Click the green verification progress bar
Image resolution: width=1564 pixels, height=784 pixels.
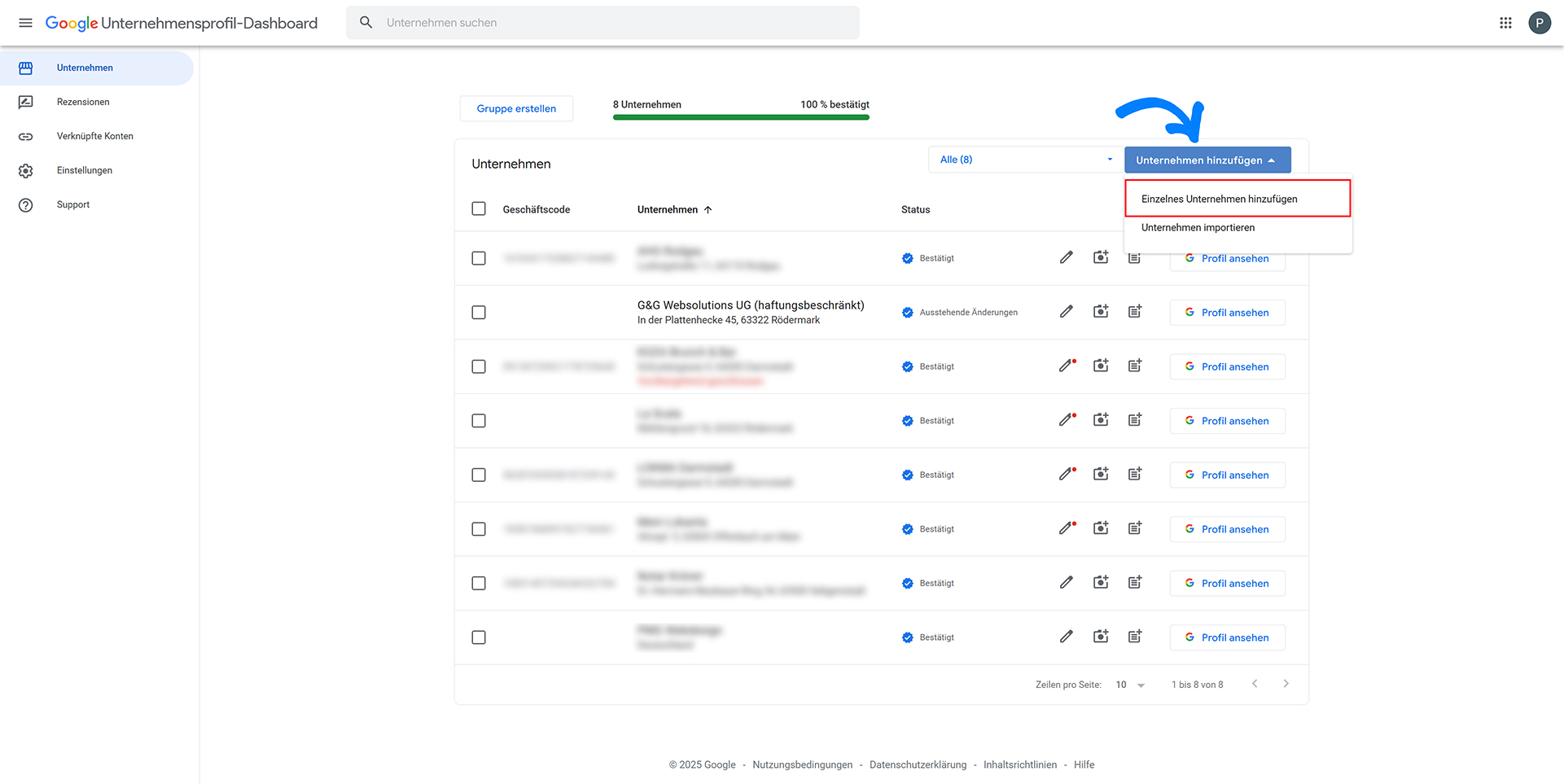(741, 117)
